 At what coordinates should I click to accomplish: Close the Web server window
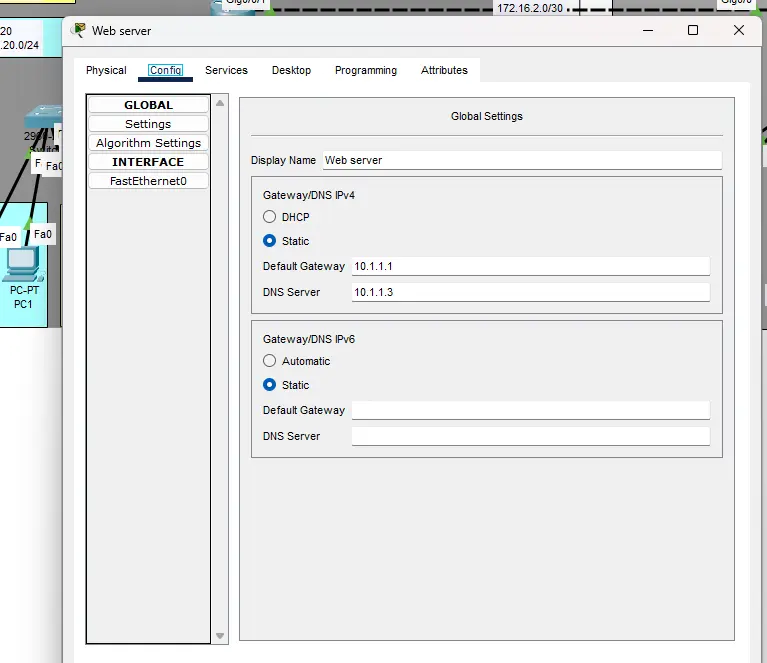coord(739,30)
